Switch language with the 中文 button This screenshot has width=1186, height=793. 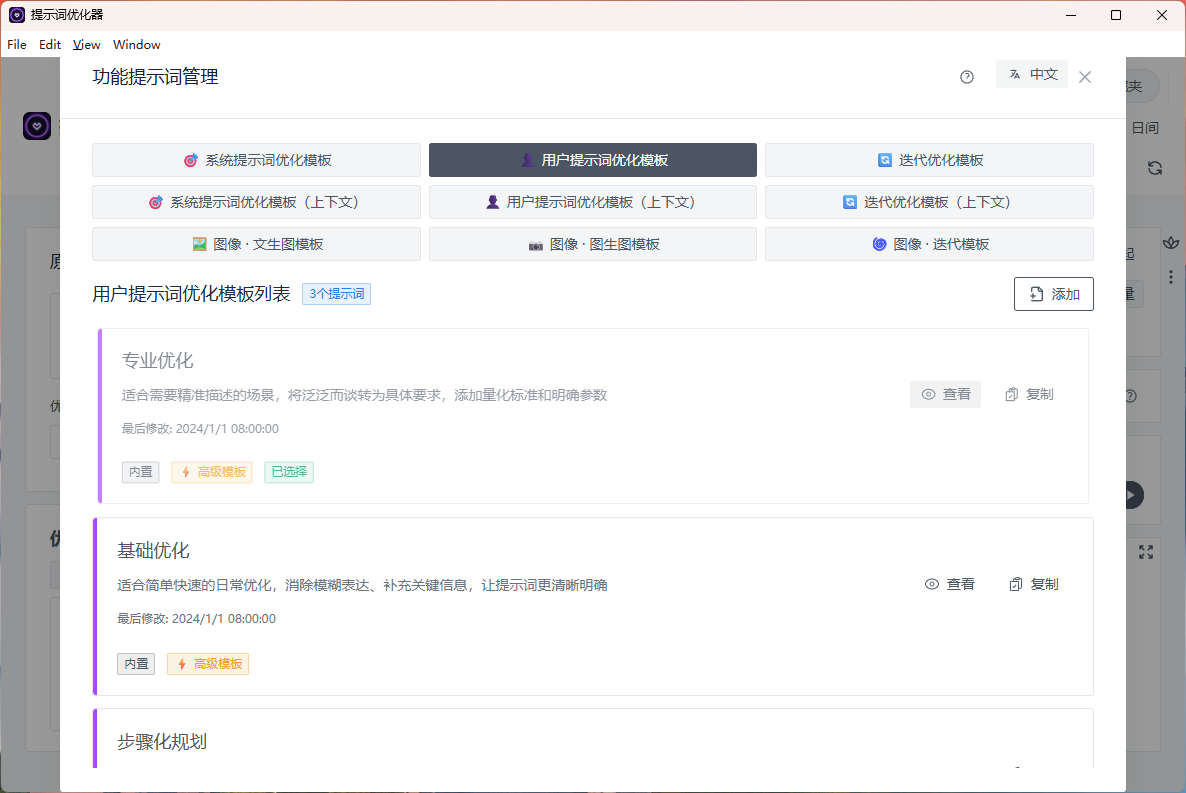tap(1032, 74)
